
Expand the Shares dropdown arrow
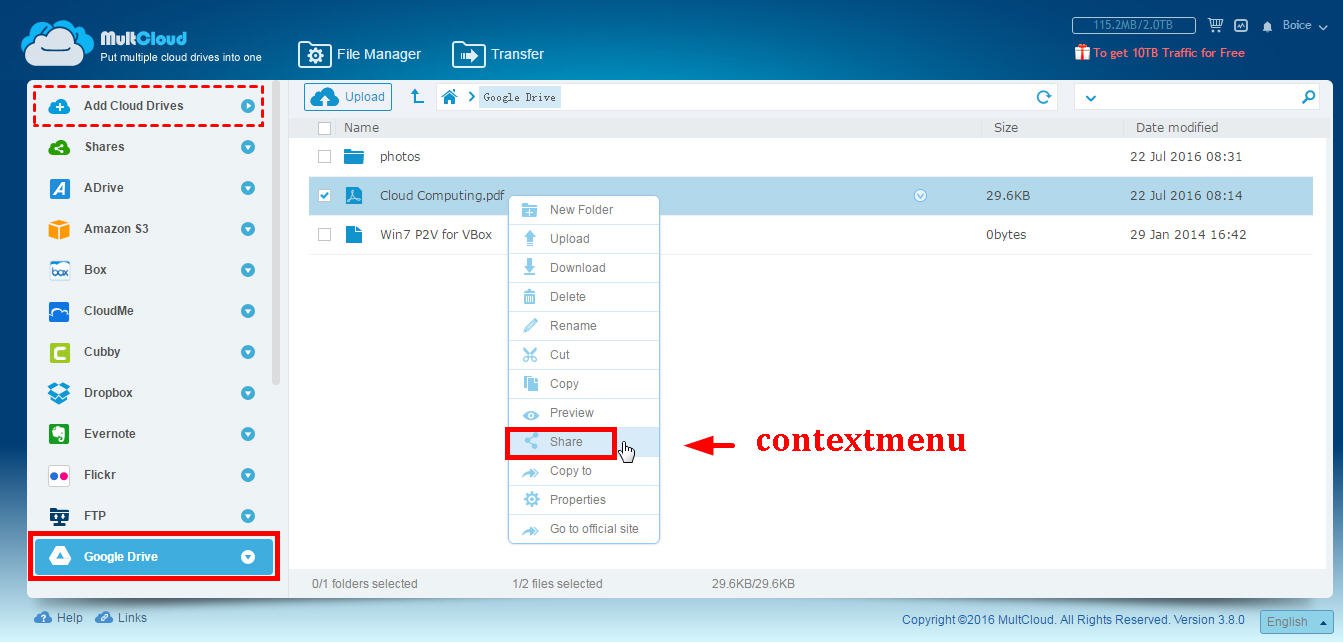(x=248, y=147)
